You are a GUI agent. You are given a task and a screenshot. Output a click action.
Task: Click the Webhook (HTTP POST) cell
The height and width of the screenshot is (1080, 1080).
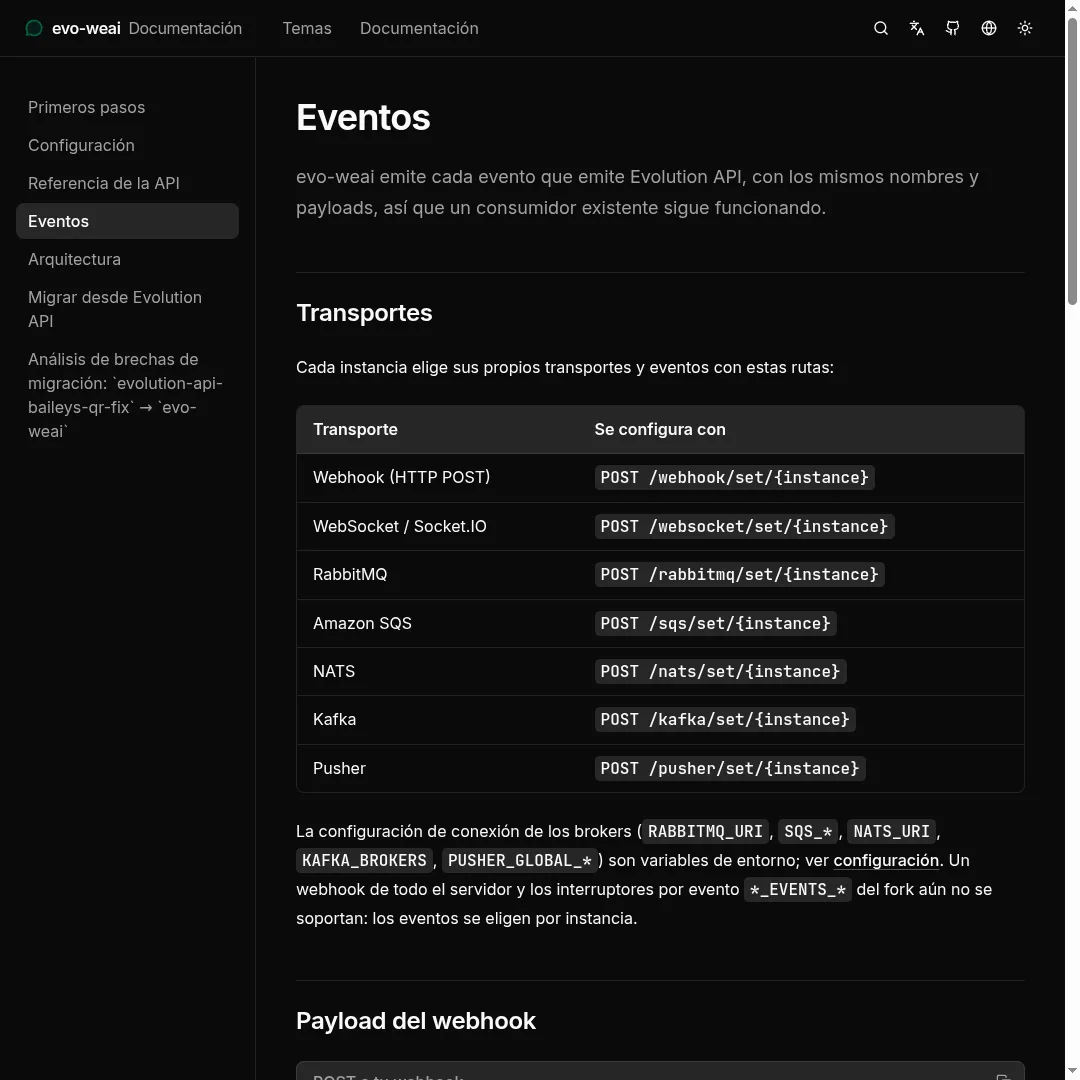pos(401,477)
